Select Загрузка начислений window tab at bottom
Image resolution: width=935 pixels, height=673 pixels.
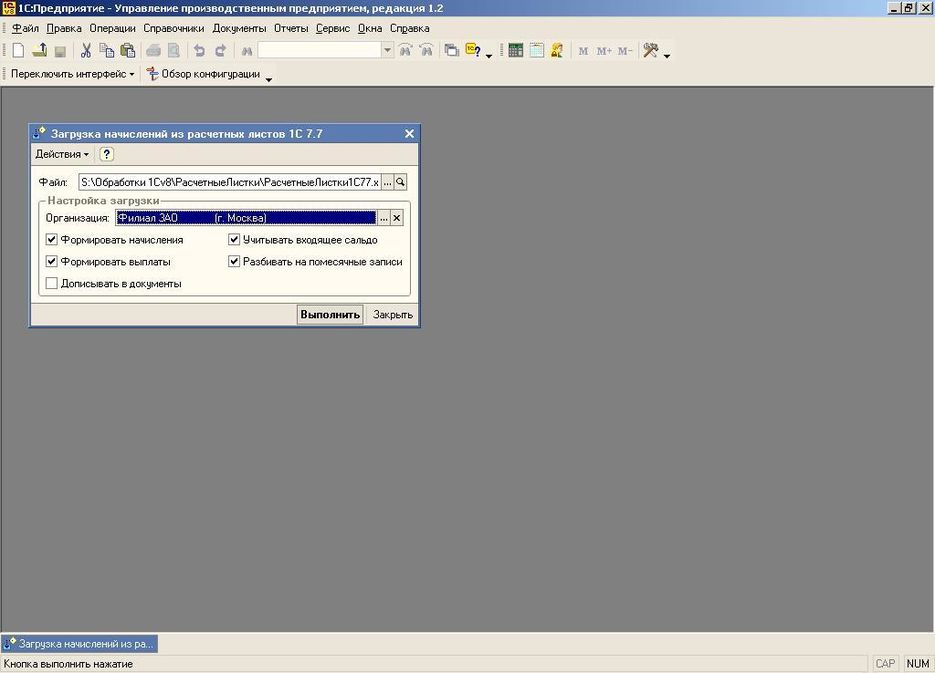click(79, 644)
